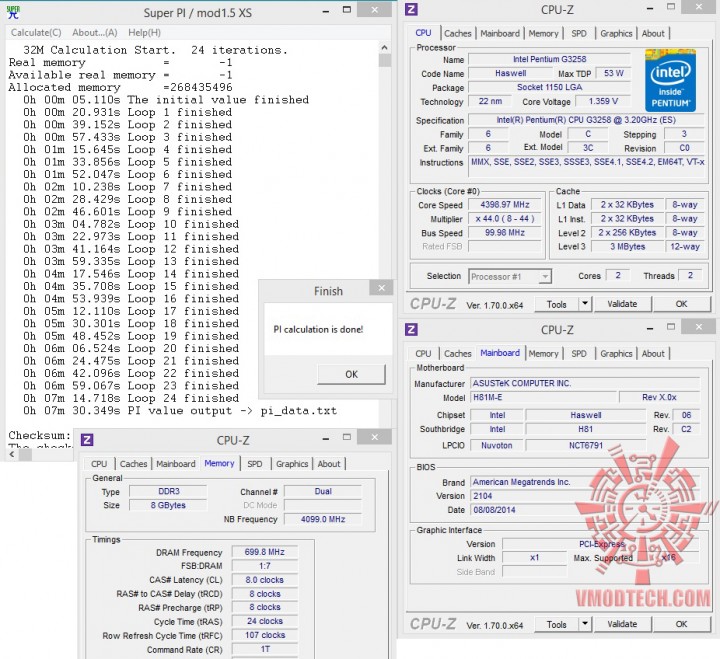Click the CAS# Latency value 8.0 clocks
Screen dimensions: 720x659
click(x=264, y=580)
